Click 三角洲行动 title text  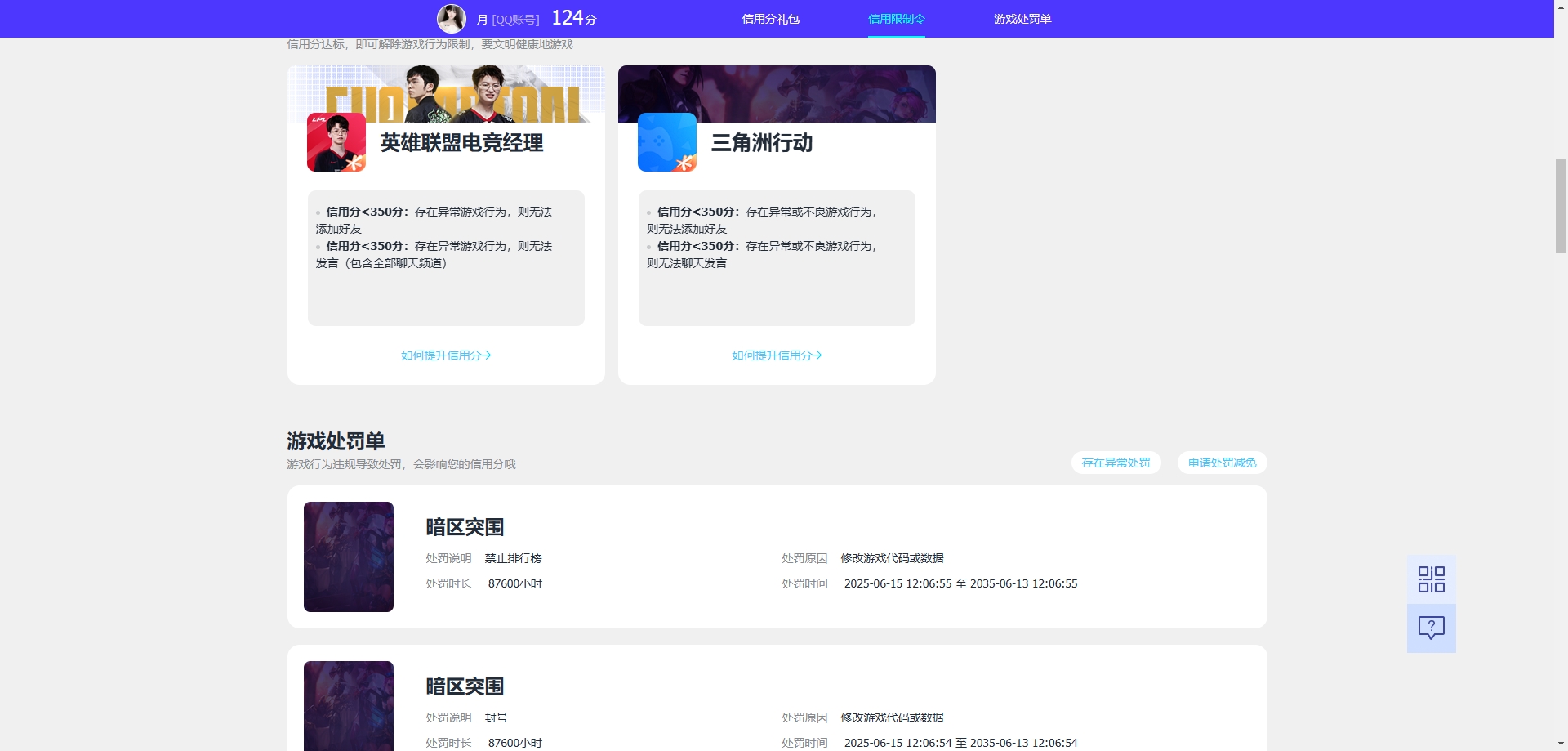coord(762,143)
